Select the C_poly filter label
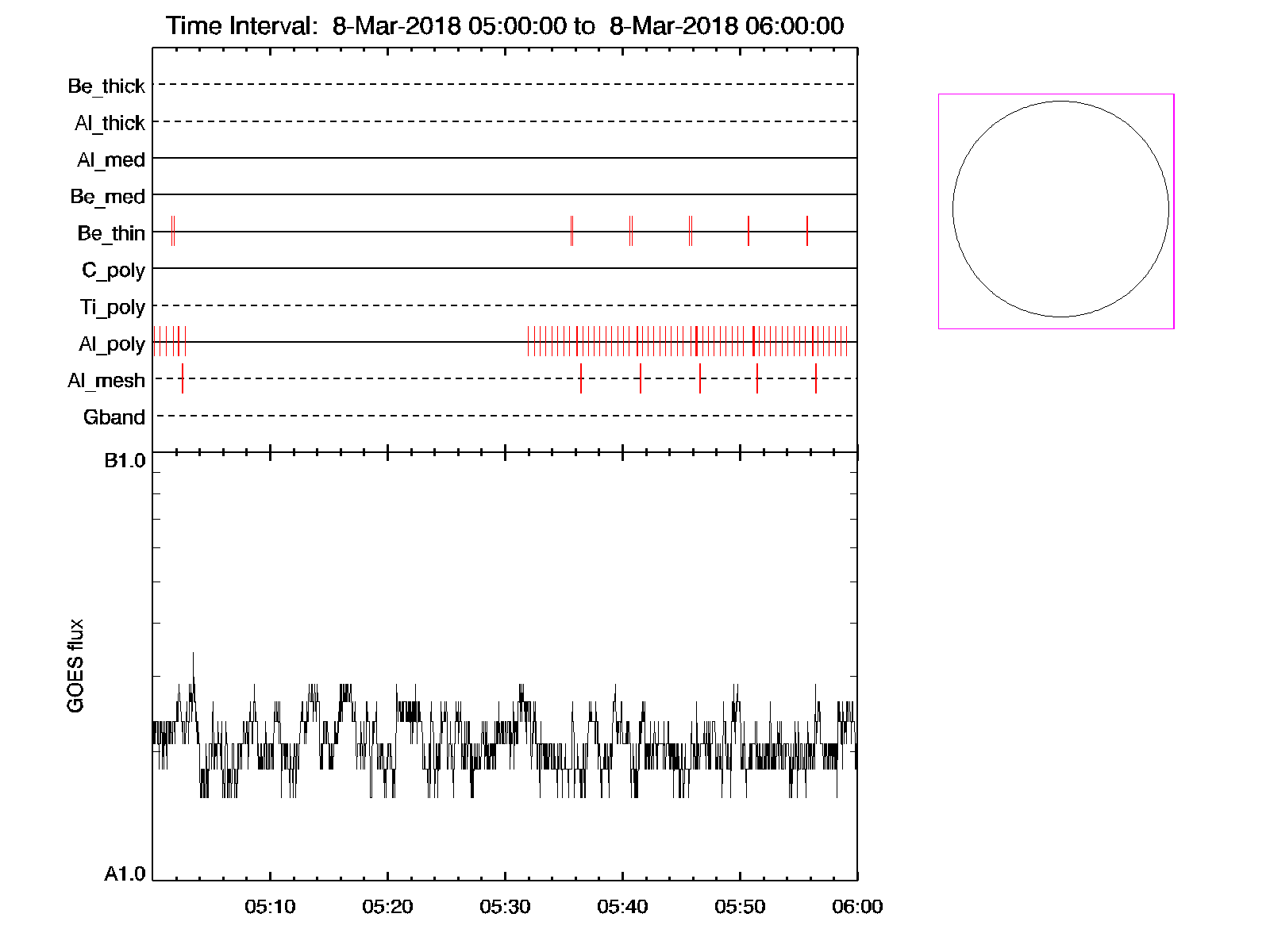1270x952 pixels. coord(114,271)
